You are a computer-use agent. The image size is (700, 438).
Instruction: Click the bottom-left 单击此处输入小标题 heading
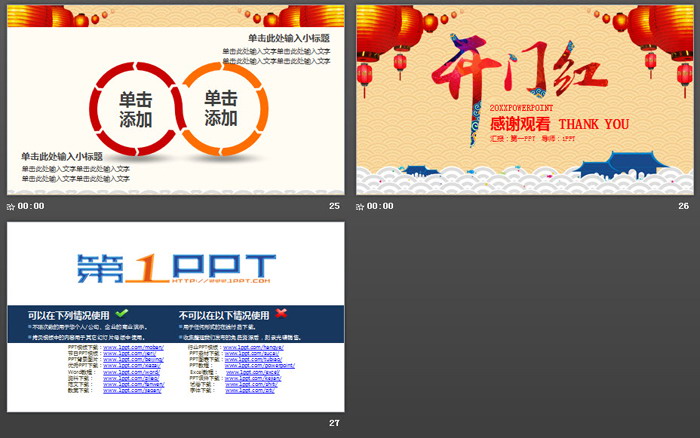click(x=62, y=156)
